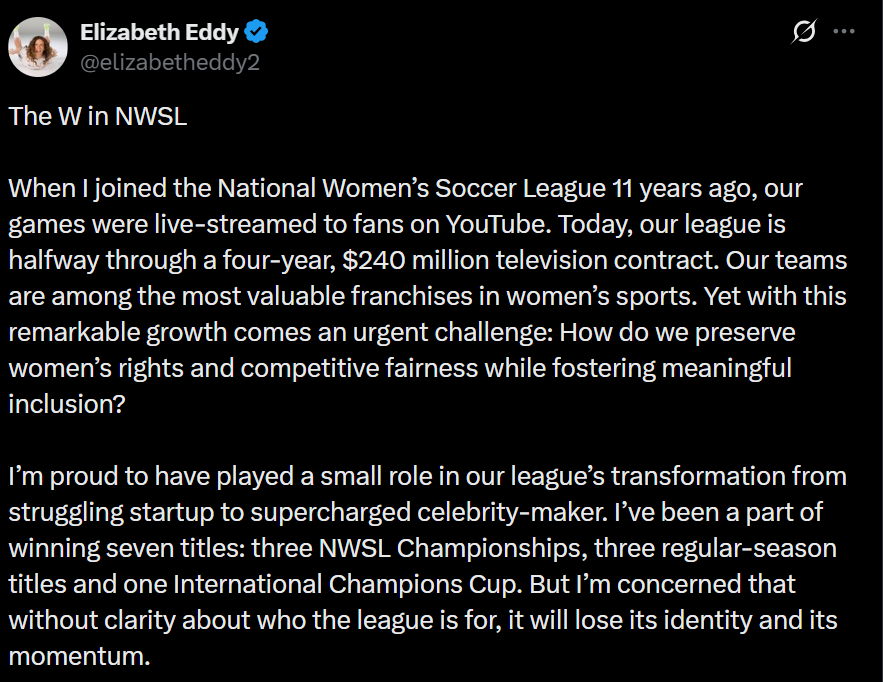
Task: Open Elizabeth Eddy's profile avatar
Action: (x=38, y=47)
